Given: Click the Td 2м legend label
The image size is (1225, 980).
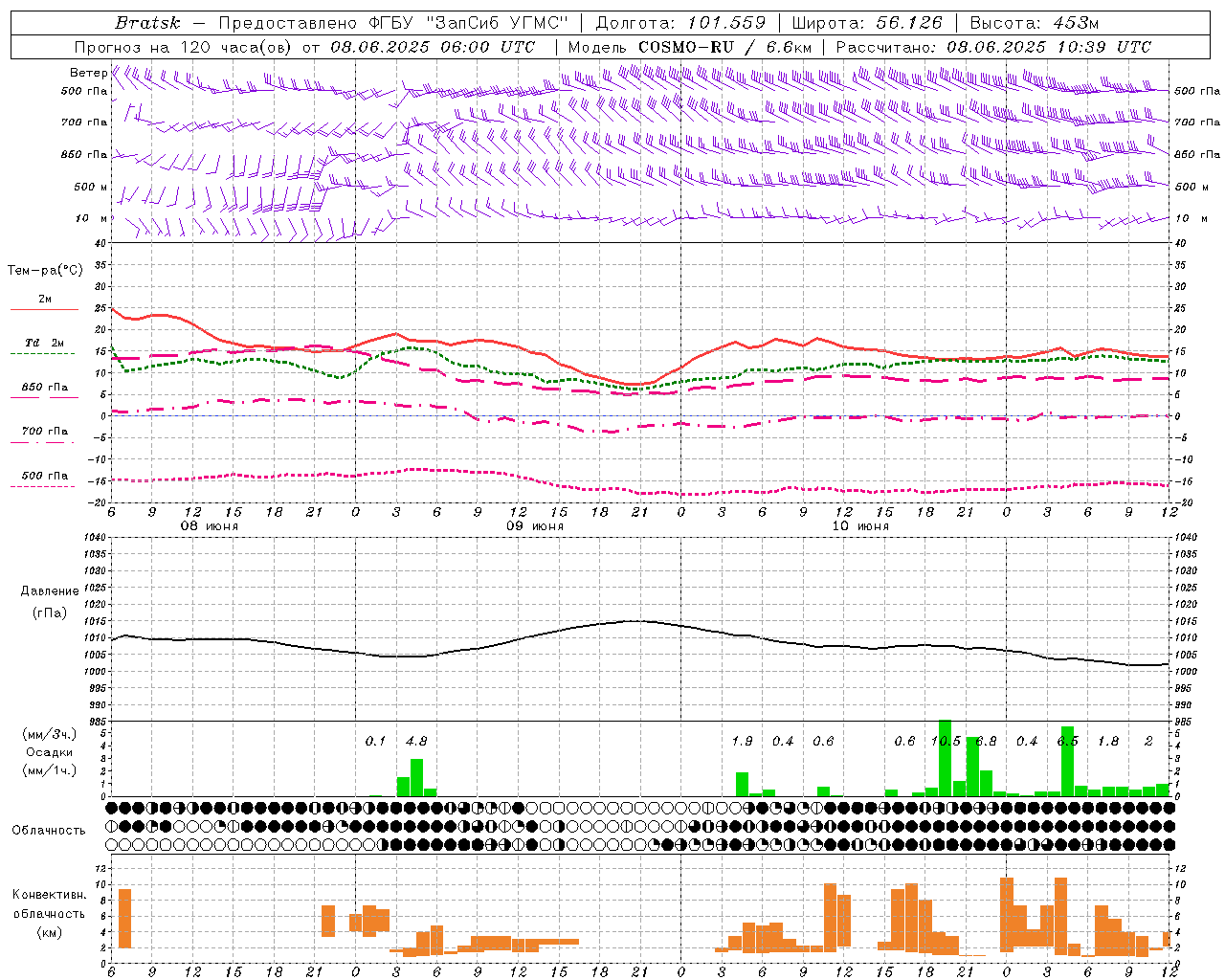Looking at the screenshot, I should click(45, 343).
